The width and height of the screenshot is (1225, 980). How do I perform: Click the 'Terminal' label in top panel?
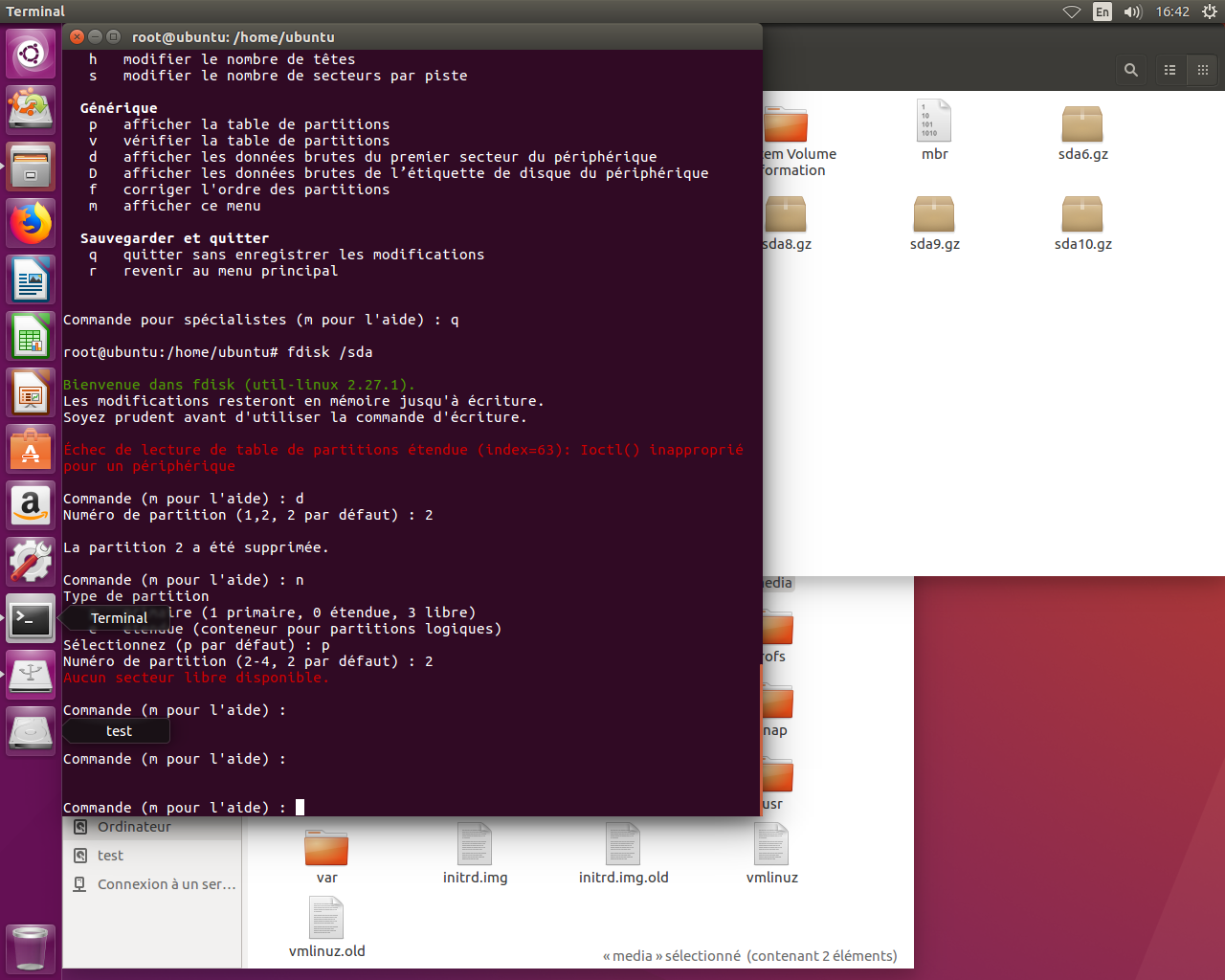click(x=35, y=11)
